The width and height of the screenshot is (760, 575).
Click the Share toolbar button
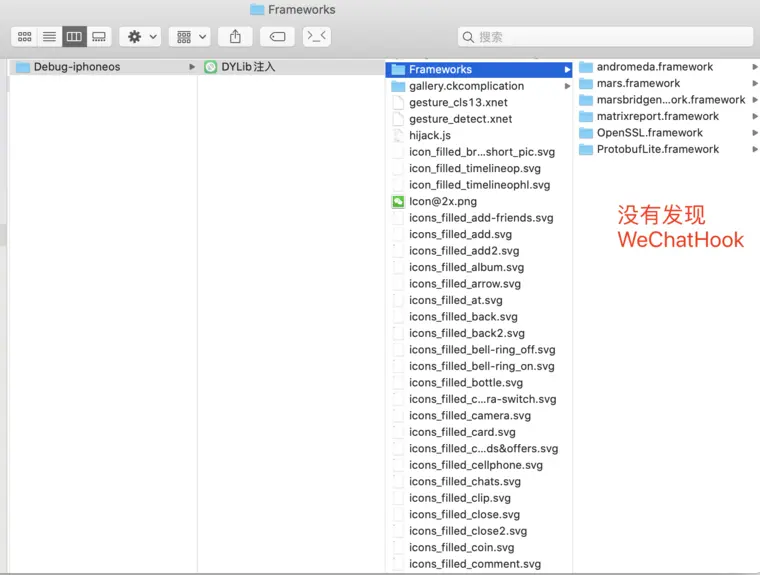click(x=235, y=37)
